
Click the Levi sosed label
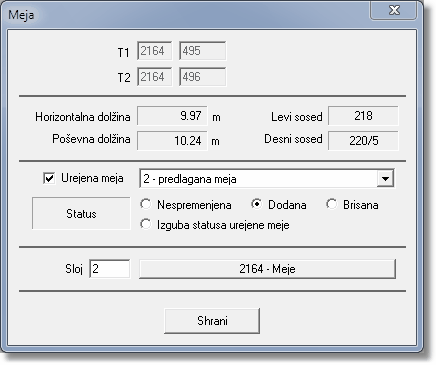click(297, 117)
